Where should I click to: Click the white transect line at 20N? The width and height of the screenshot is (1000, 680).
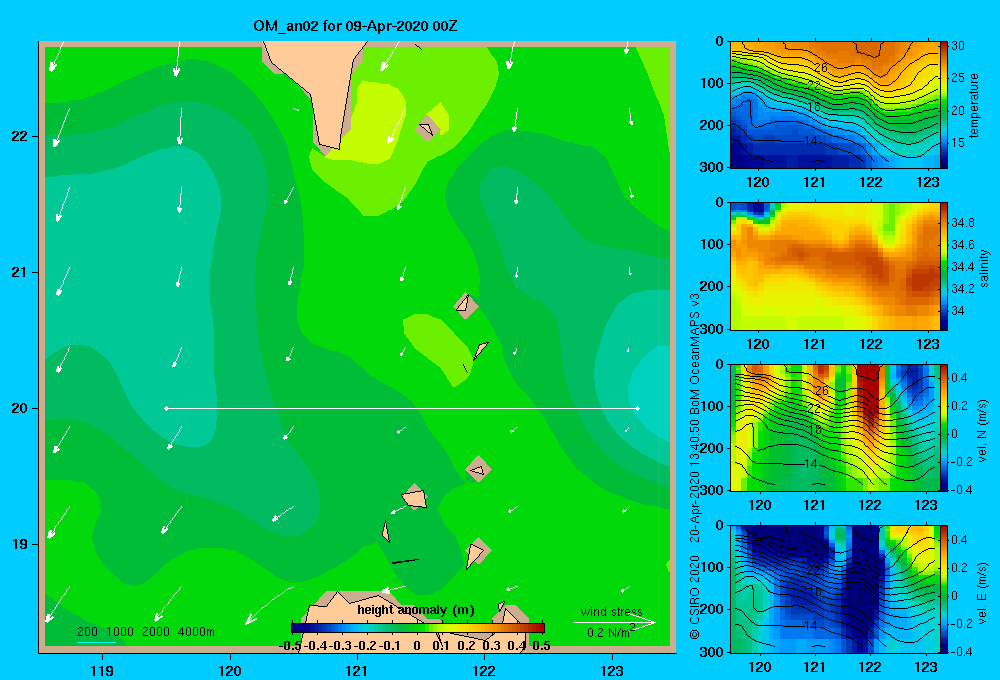click(402, 408)
